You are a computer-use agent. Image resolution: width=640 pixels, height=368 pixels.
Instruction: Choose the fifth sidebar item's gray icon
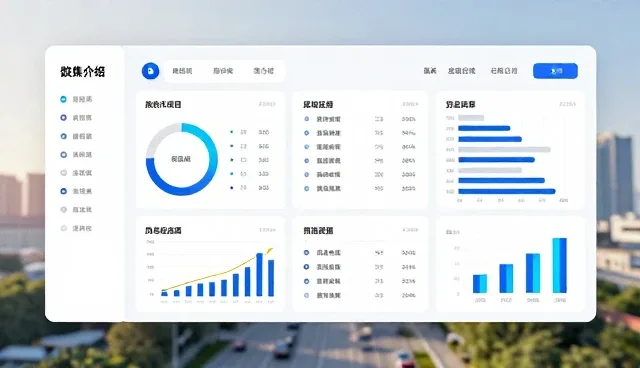click(63, 173)
